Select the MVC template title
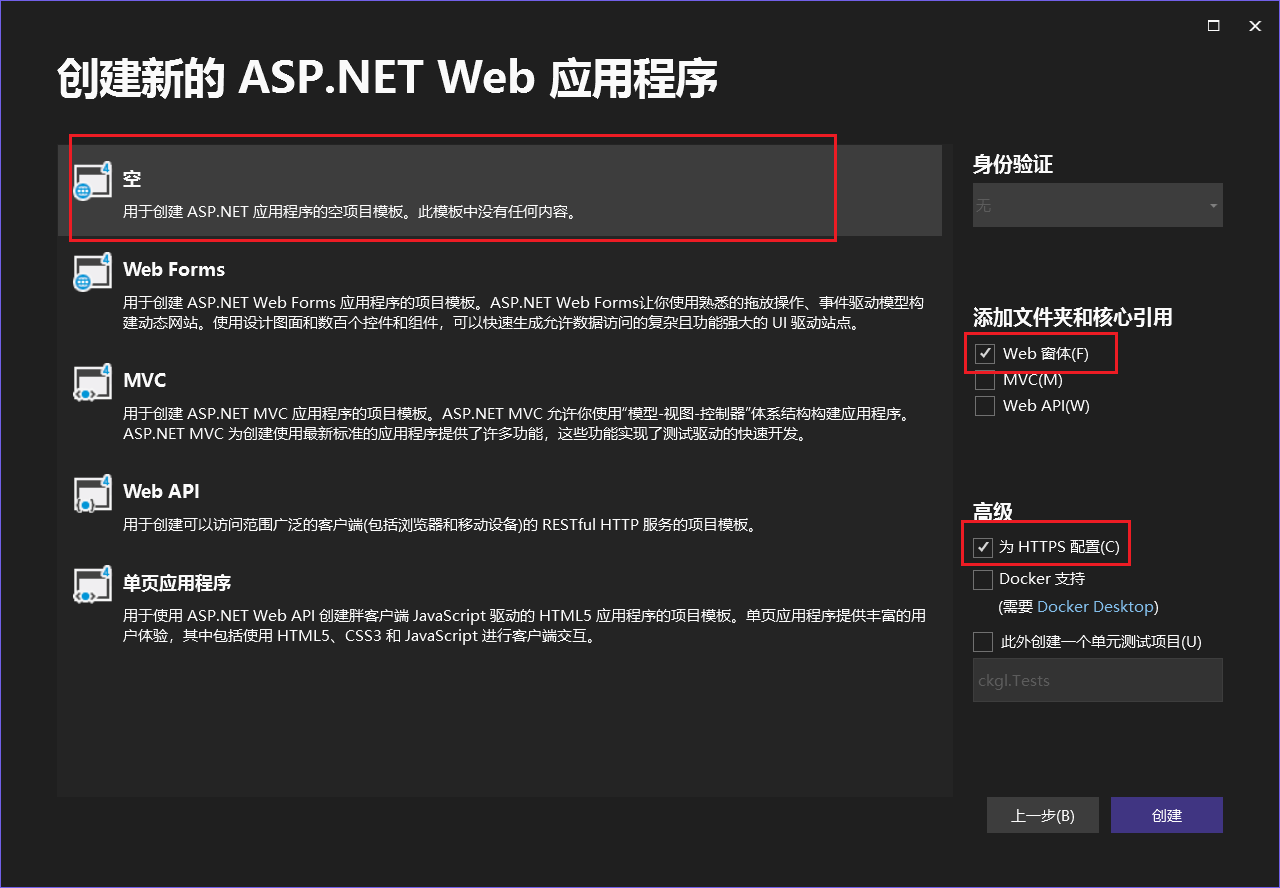The width and height of the screenshot is (1280, 888). pyautogui.click(x=145, y=380)
